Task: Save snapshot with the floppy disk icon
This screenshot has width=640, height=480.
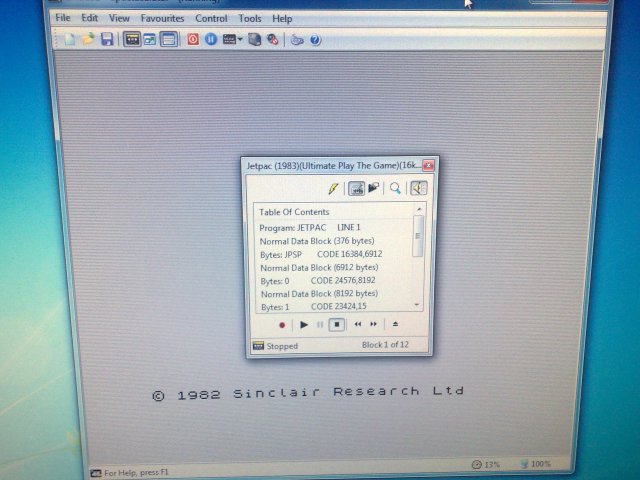Action: tap(107, 40)
